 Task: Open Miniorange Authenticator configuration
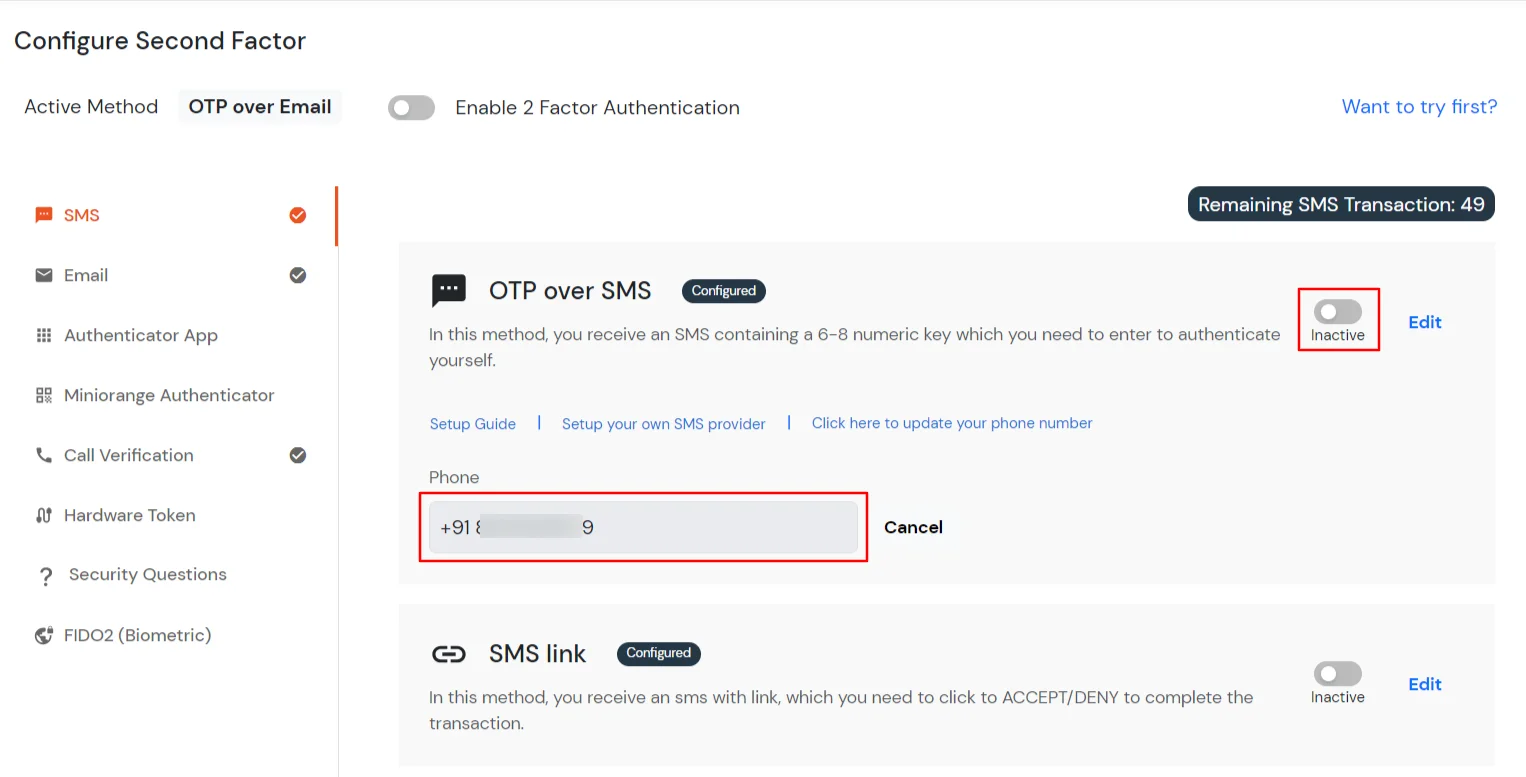pyautogui.click(x=168, y=395)
